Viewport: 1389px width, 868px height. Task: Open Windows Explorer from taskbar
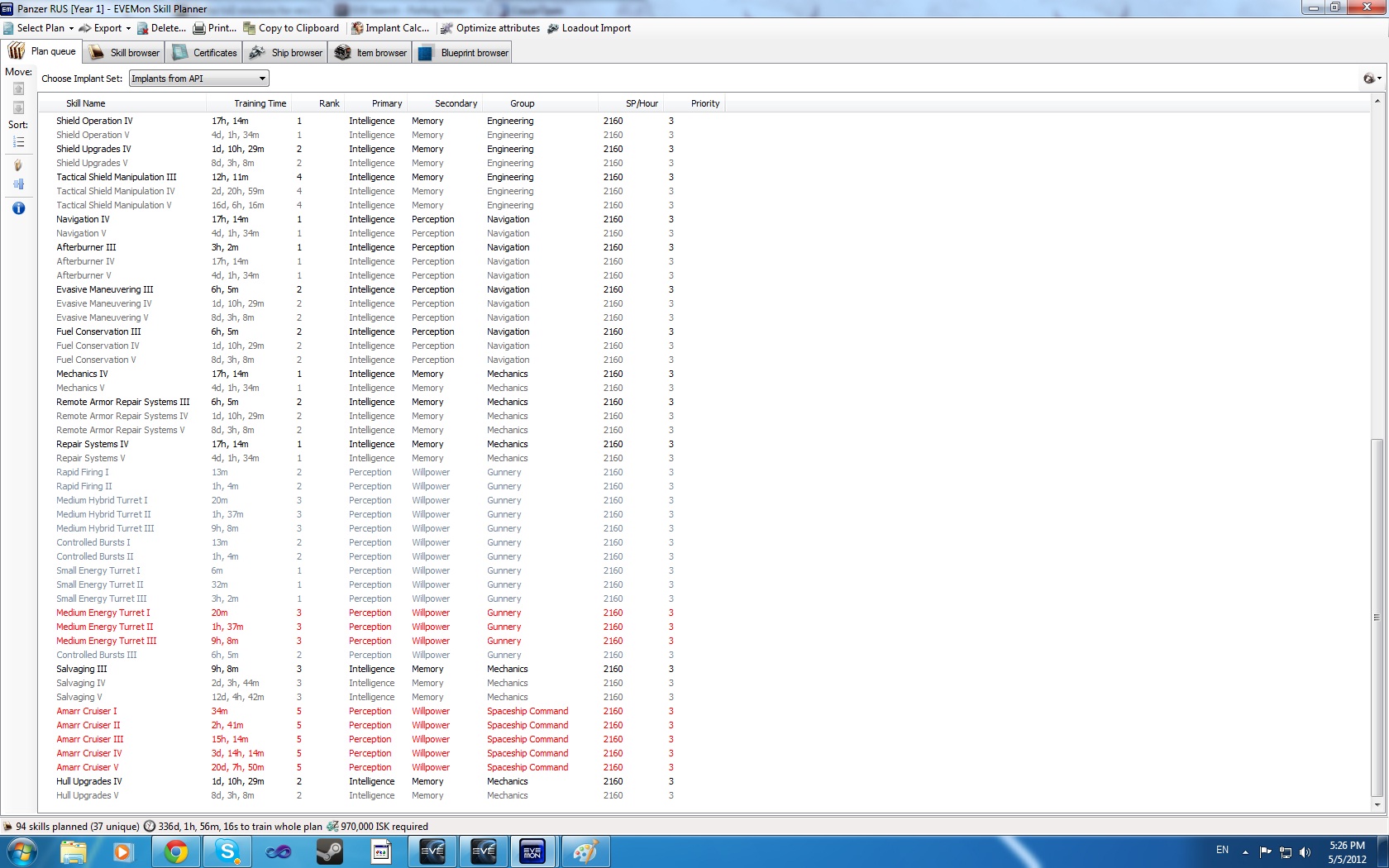73,851
